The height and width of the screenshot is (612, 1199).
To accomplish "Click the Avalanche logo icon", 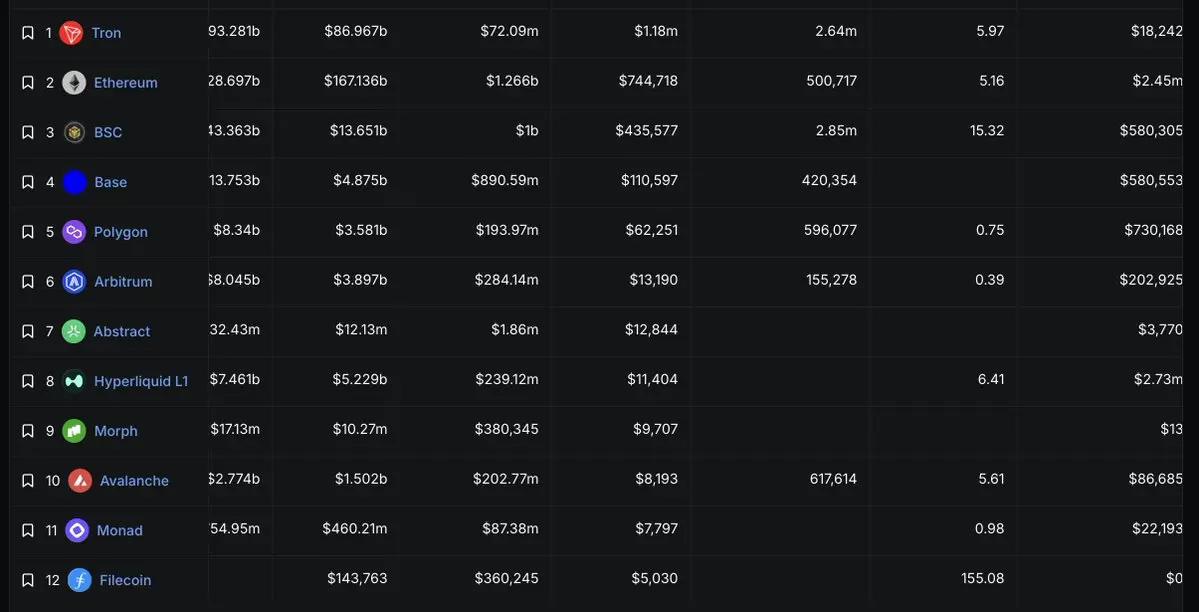I will [x=80, y=481].
